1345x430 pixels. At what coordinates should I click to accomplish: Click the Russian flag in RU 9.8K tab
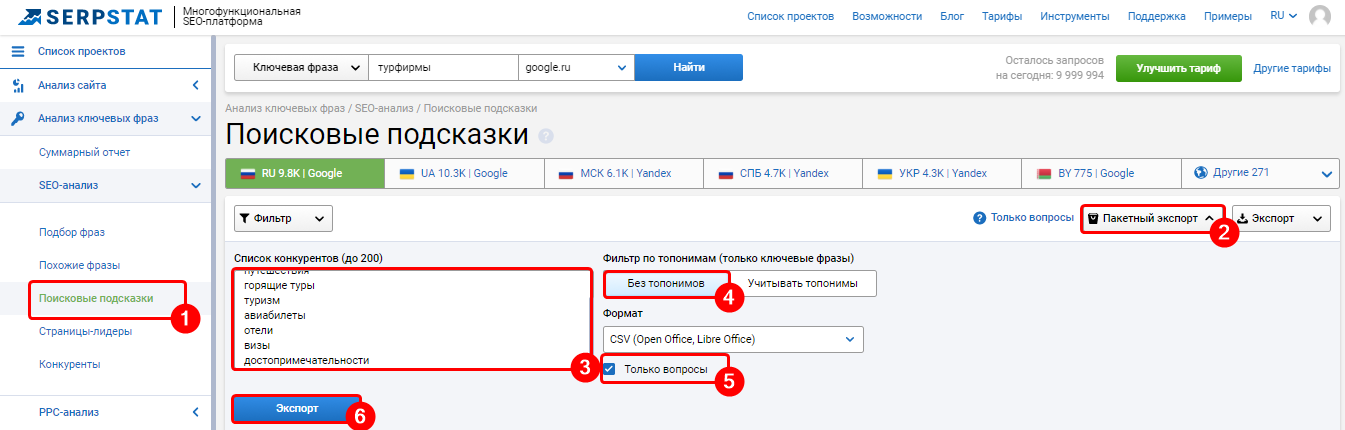(x=247, y=173)
